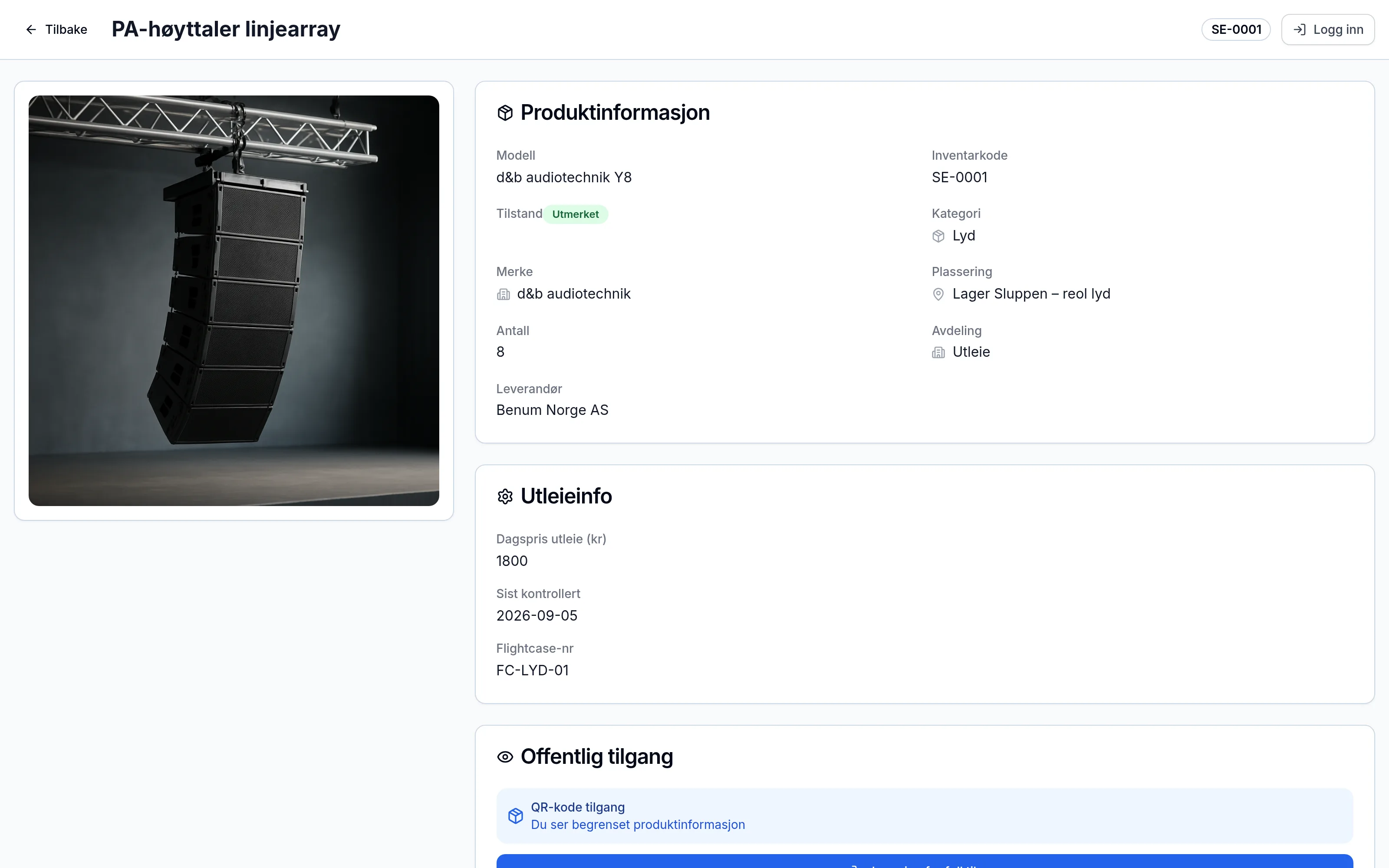Click the Lyd category value
This screenshot has height=868, width=1389.
pos(964,235)
